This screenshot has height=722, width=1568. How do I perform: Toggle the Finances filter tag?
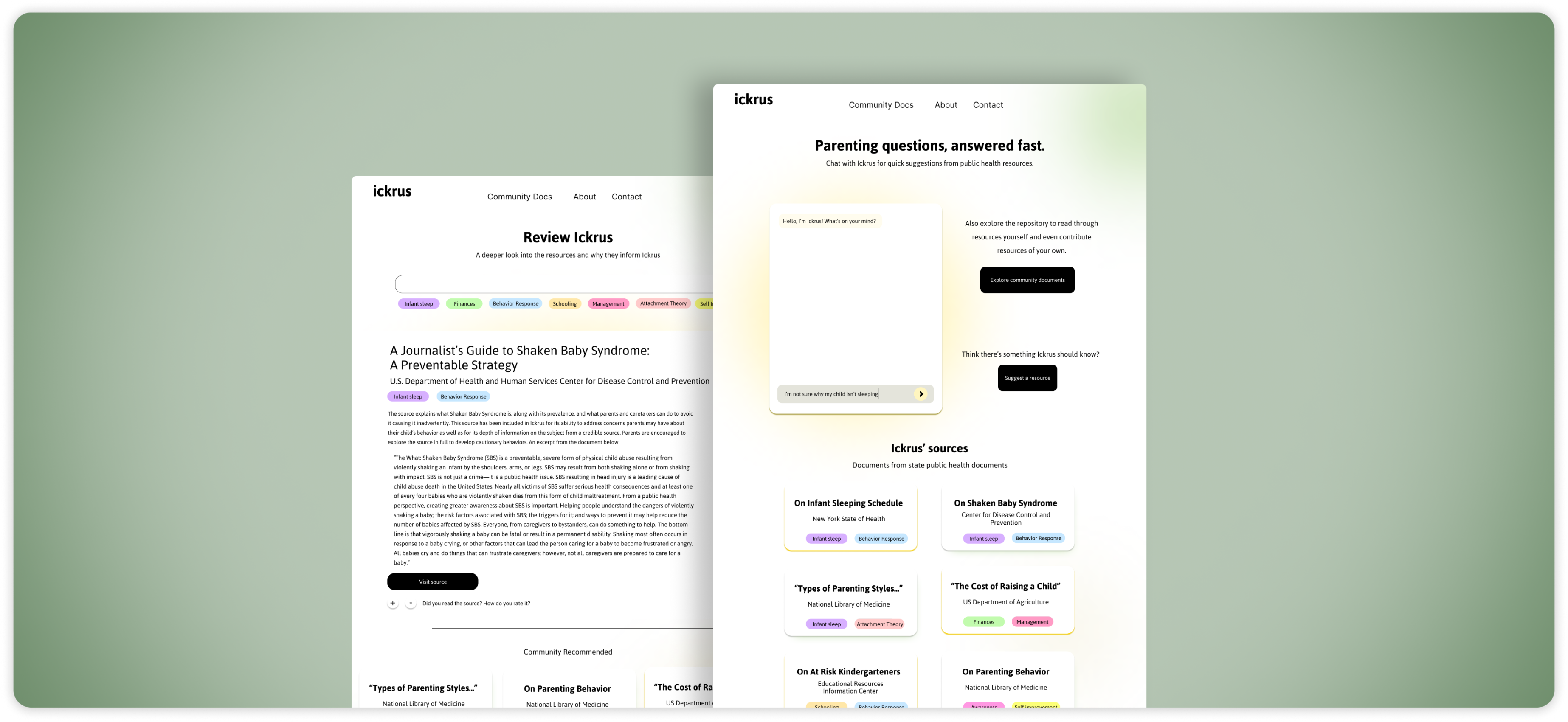pyautogui.click(x=464, y=303)
